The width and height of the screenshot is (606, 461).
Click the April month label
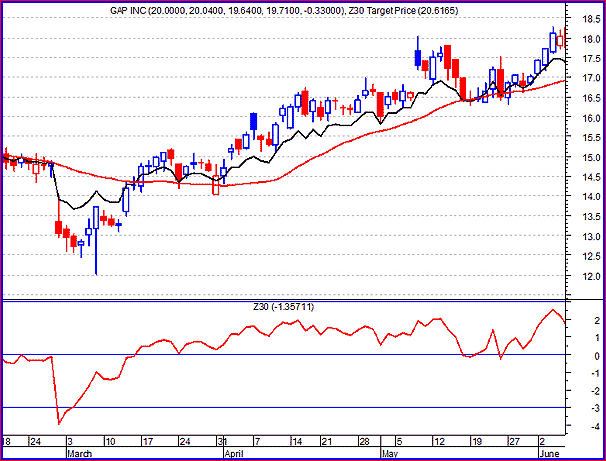point(234,453)
